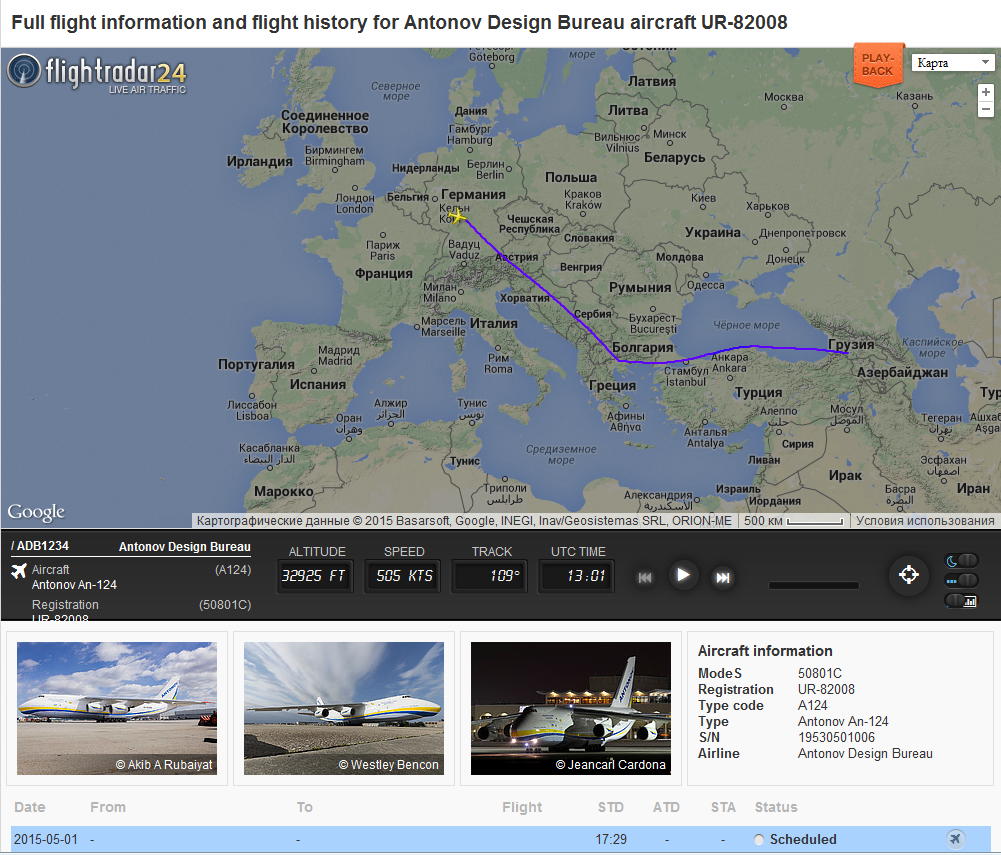
Task: Click the Грузия label at route end
Action: pos(851,344)
